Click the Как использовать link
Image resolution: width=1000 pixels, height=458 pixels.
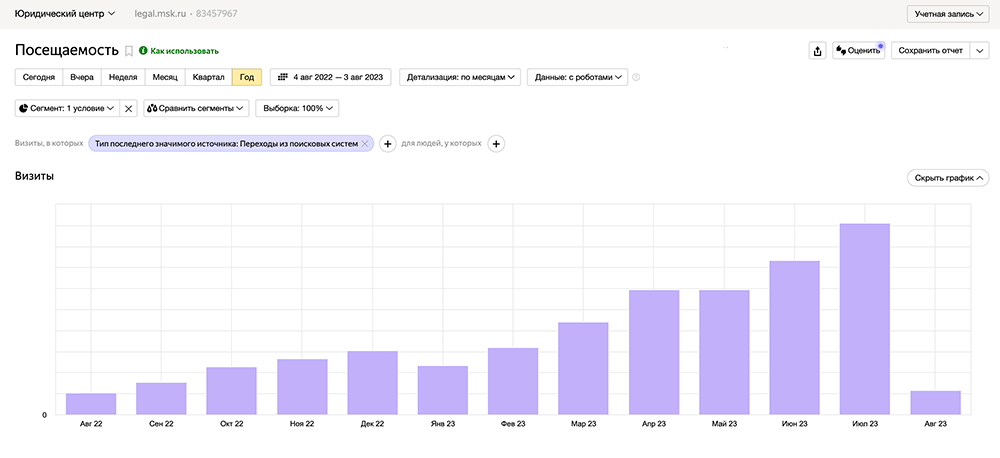pyautogui.click(x=184, y=51)
